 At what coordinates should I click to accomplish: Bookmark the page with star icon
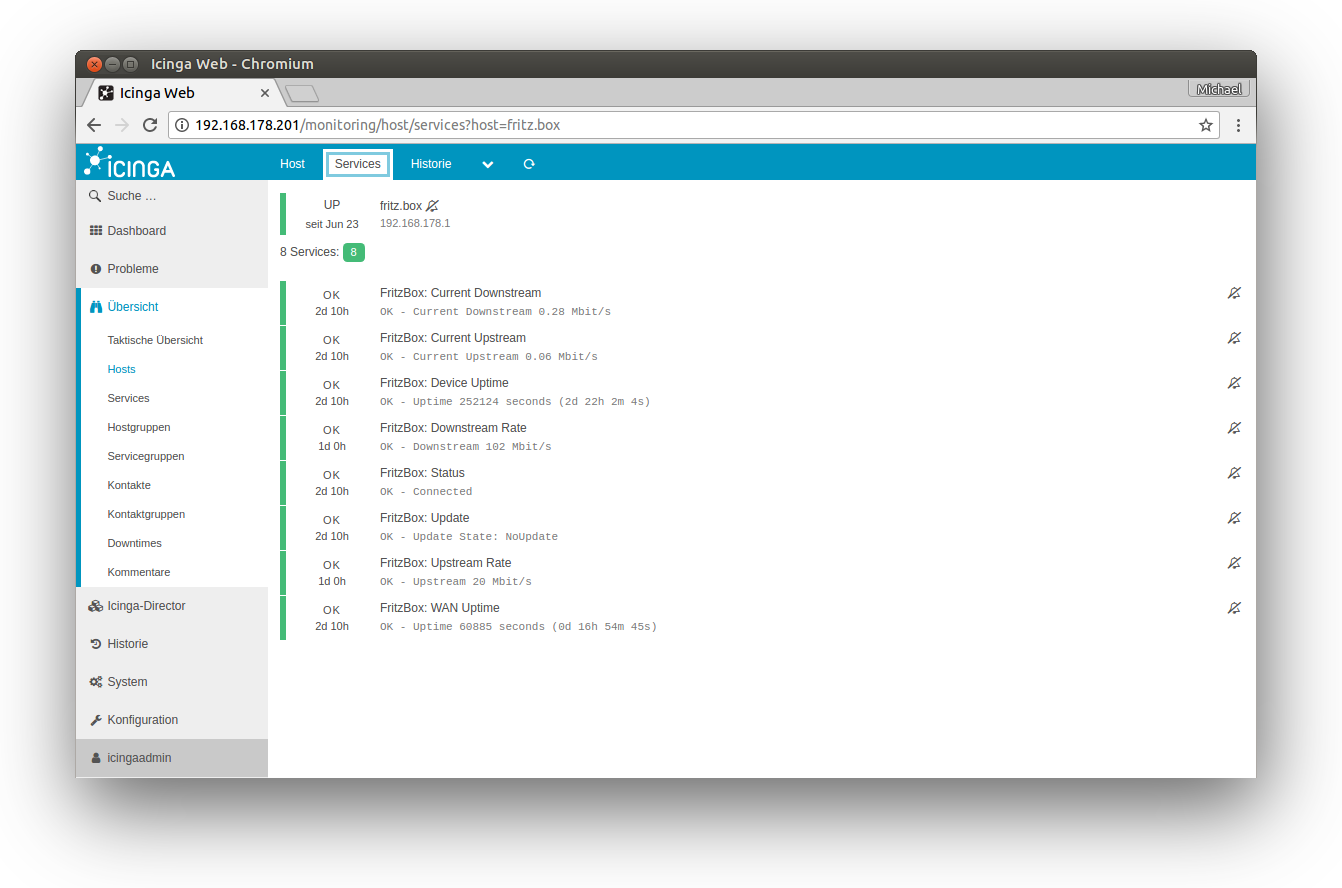(x=1206, y=125)
